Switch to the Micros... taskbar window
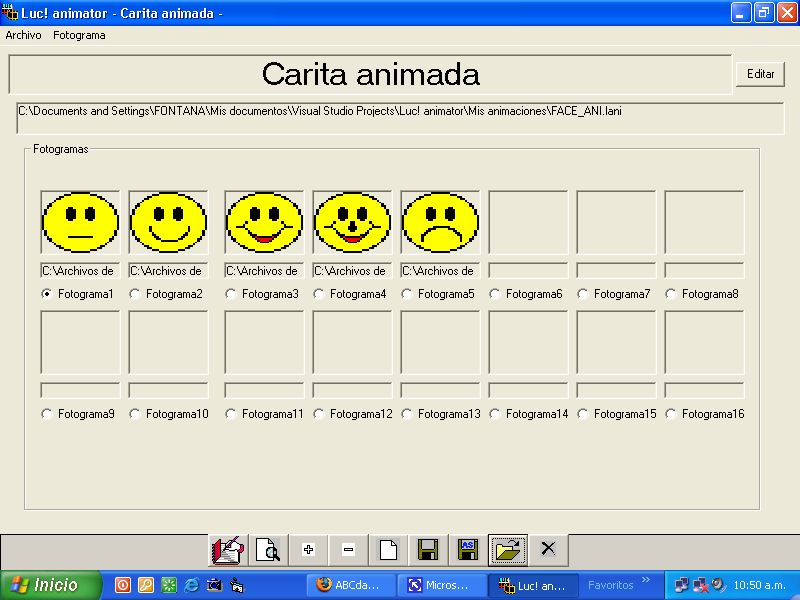The image size is (800, 600). click(x=441, y=585)
